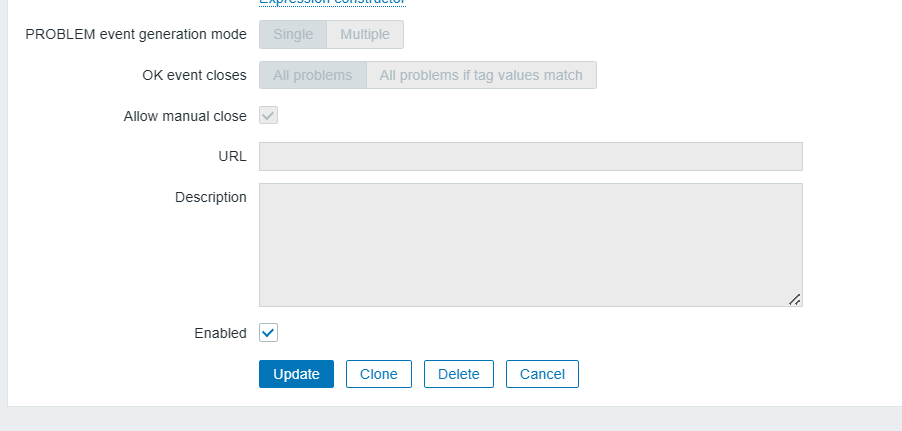The height and width of the screenshot is (431, 902).
Task: Click the OK event closes label
Action: click(x=195, y=75)
